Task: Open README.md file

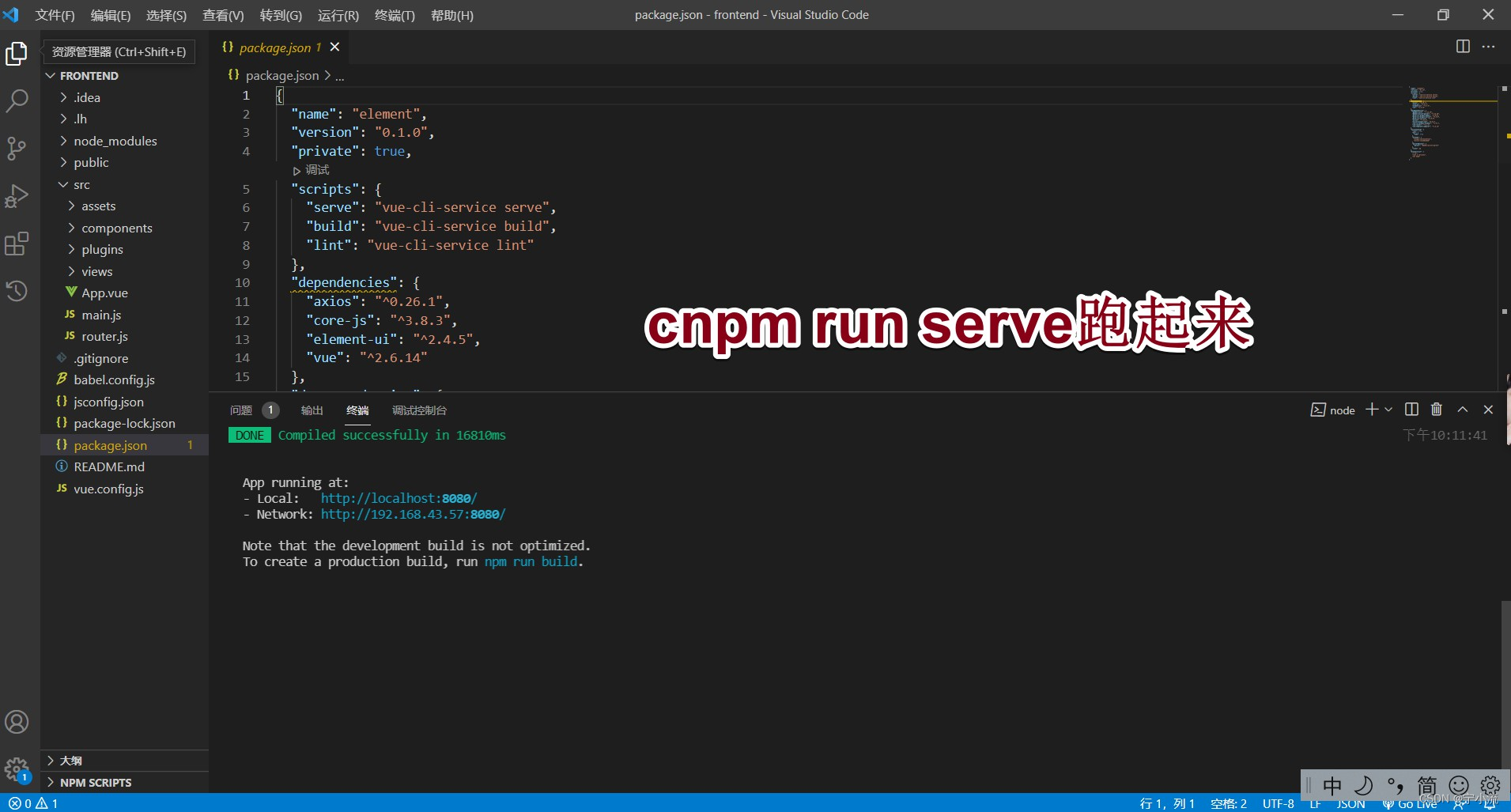Action: click(x=125, y=466)
